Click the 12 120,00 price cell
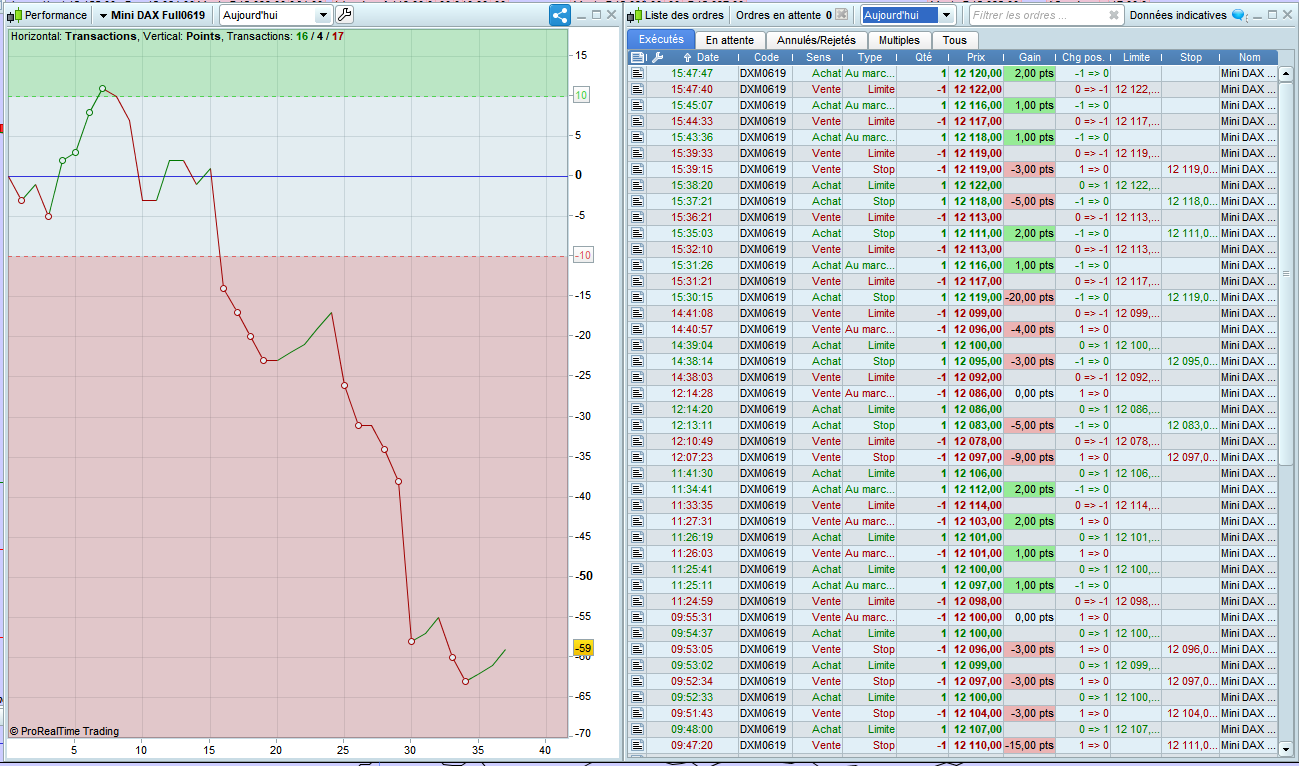 click(x=976, y=73)
